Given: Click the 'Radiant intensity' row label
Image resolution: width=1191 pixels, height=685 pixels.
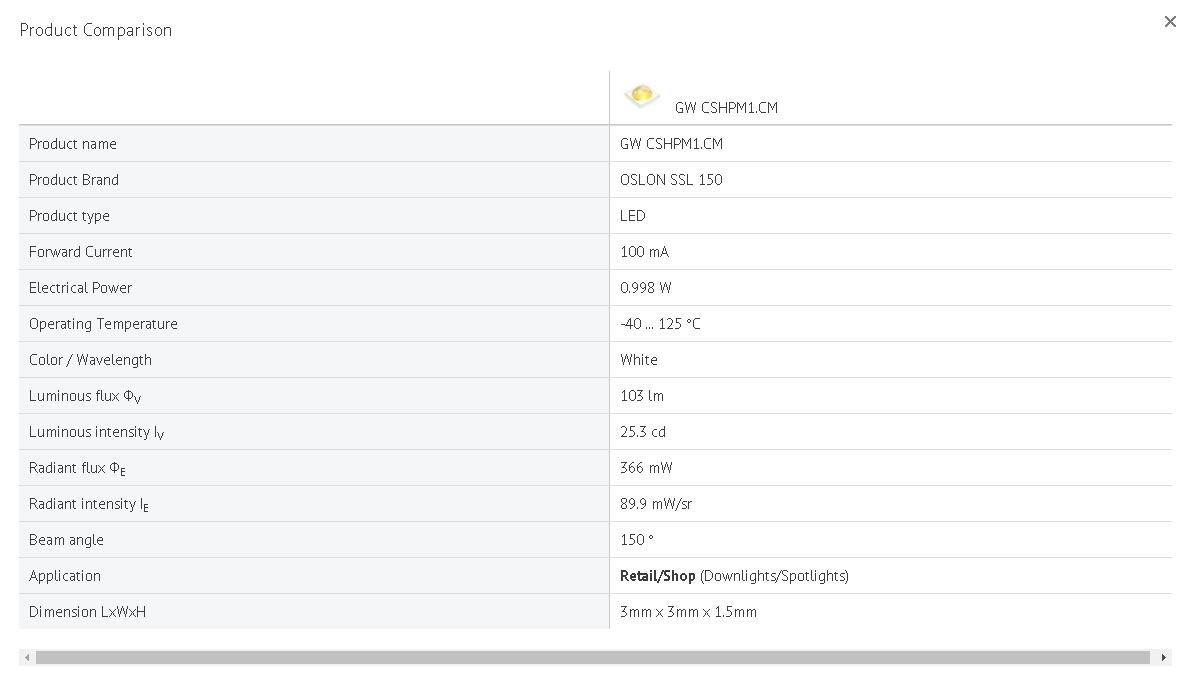Looking at the screenshot, I should pos(89,504).
